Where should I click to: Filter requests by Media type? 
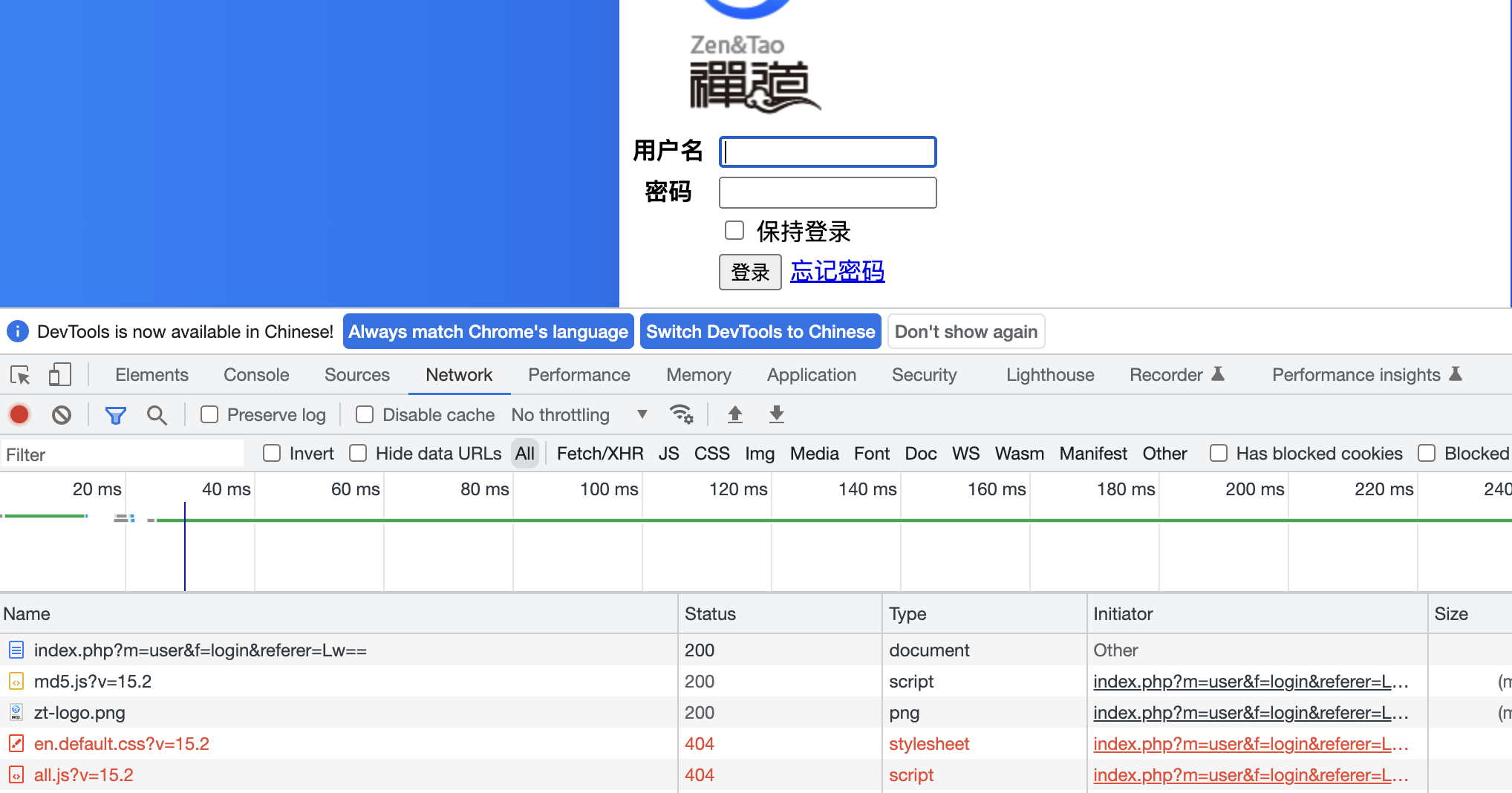815,454
